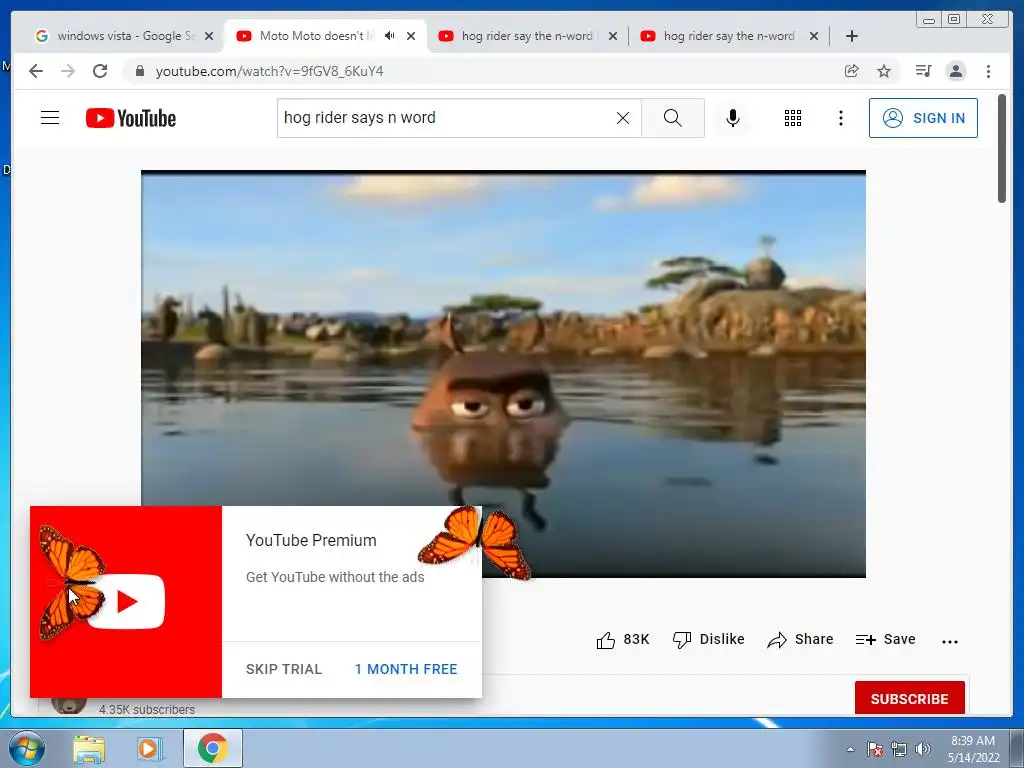1024x768 pixels.
Task: Close the last hog rider tab
Action: pos(814,36)
